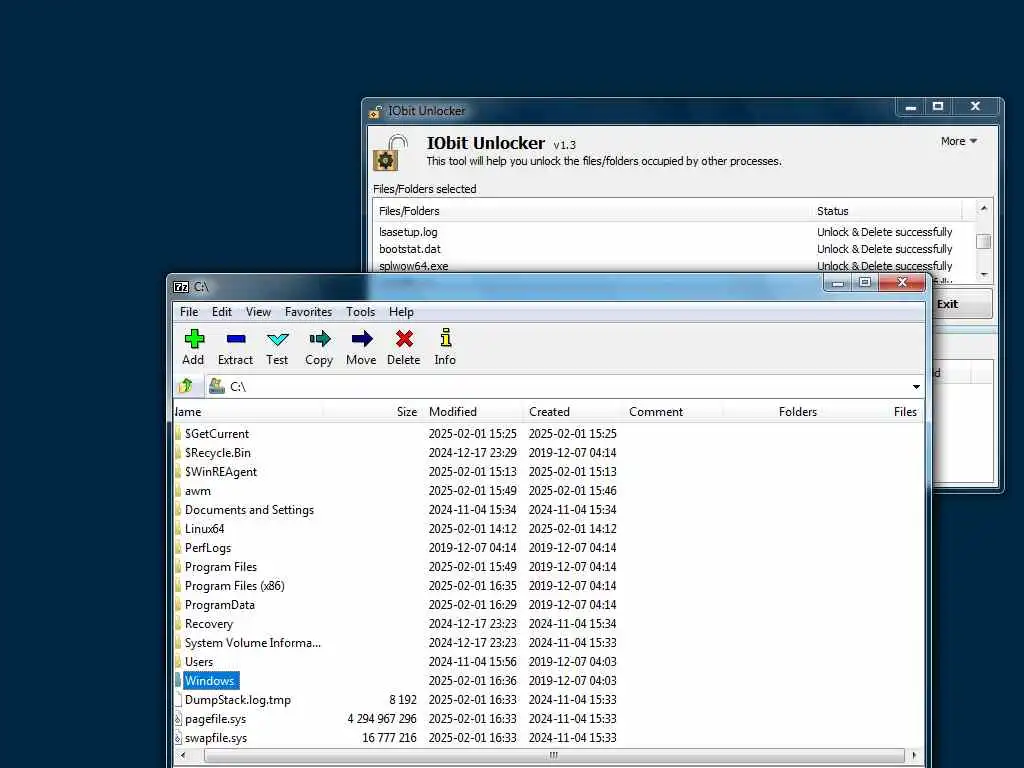This screenshot has width=1024, height=768.
Task: Select the $Recycle.Bin folder
Action: click(217, 453)
